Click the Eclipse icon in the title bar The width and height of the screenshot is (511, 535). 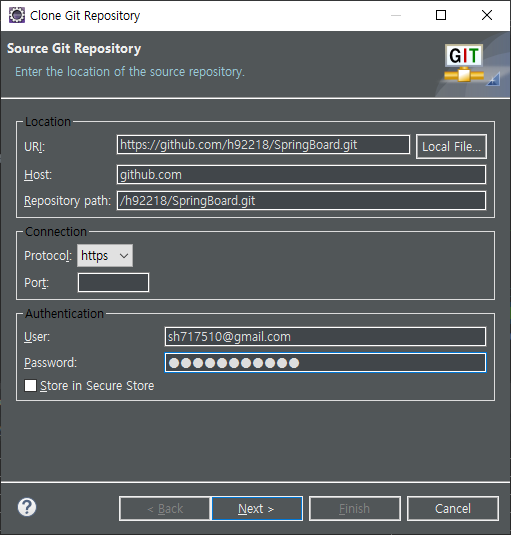click(x=17, y=15)
